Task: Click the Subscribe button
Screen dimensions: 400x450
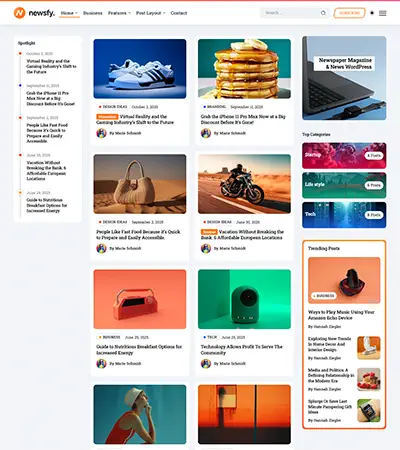Action: click(349, 13)
